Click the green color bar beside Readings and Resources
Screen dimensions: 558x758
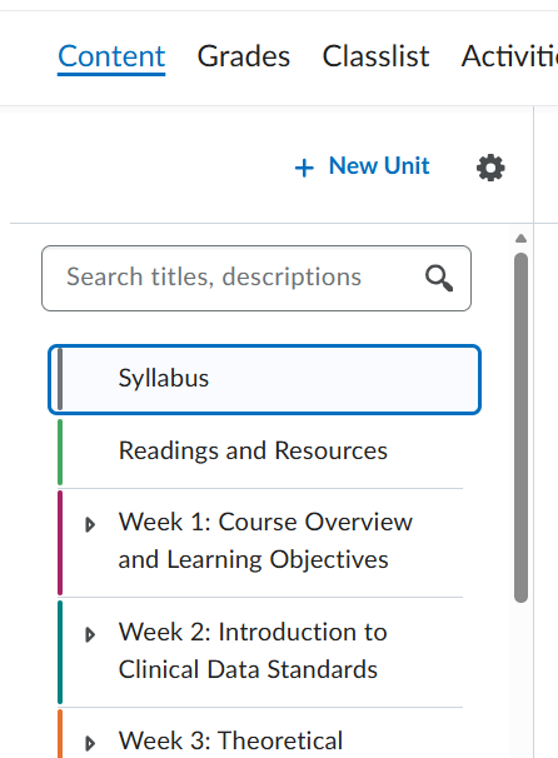click(x=60, y=452)
